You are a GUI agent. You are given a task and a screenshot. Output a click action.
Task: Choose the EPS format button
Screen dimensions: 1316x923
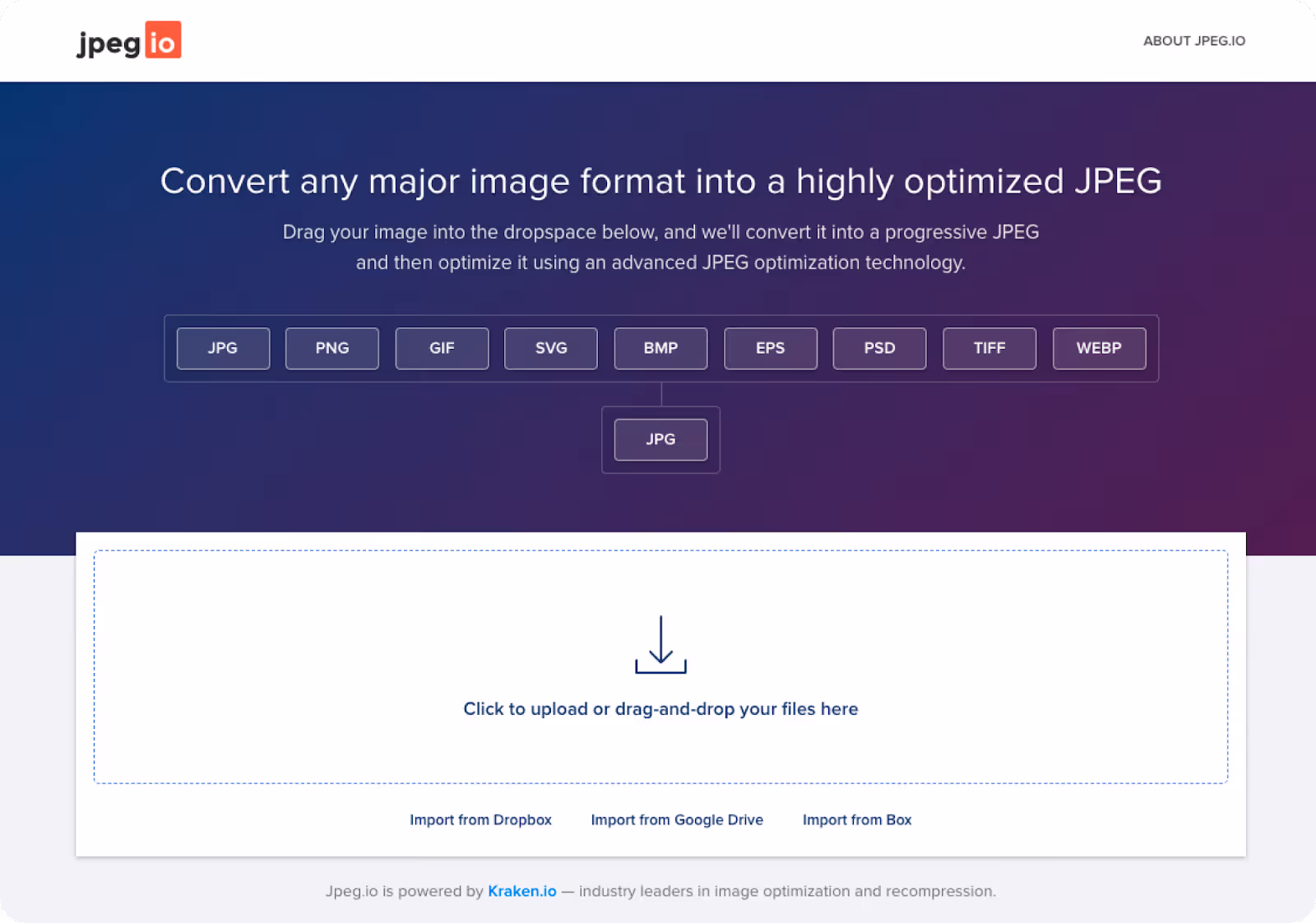(x=771, y=348)
